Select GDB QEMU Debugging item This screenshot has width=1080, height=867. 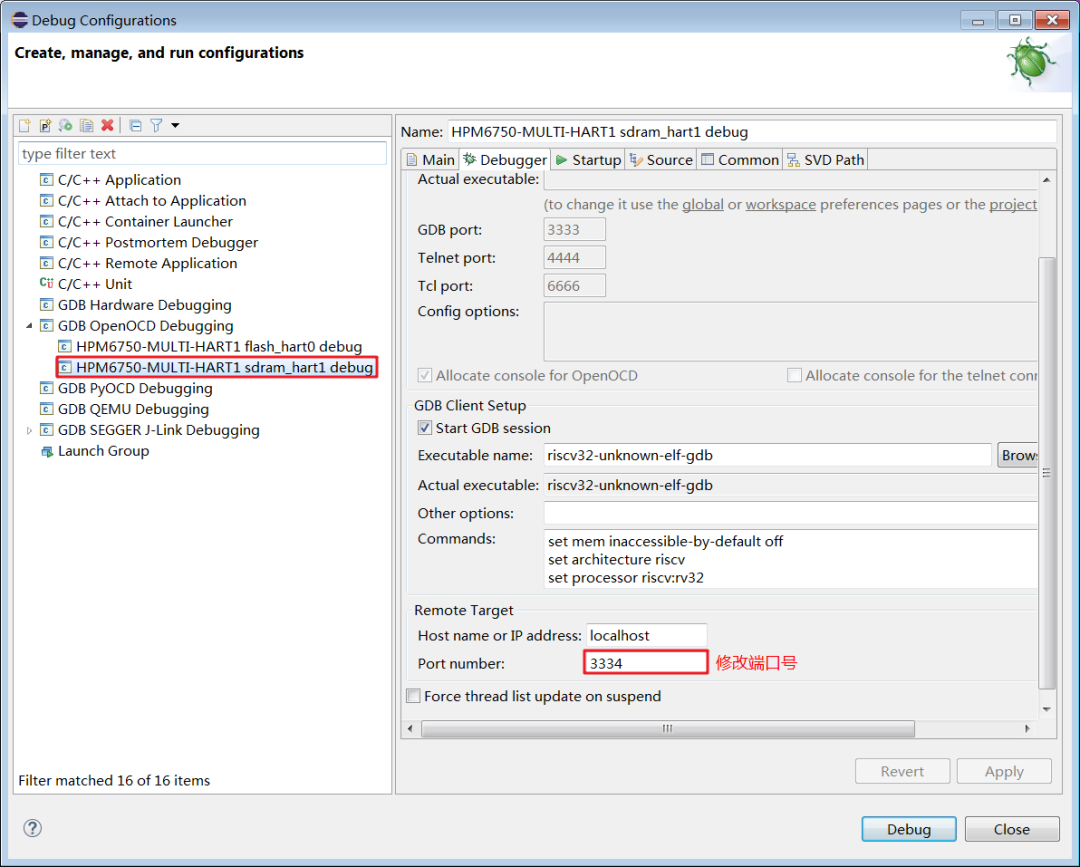tap(132, 409)
